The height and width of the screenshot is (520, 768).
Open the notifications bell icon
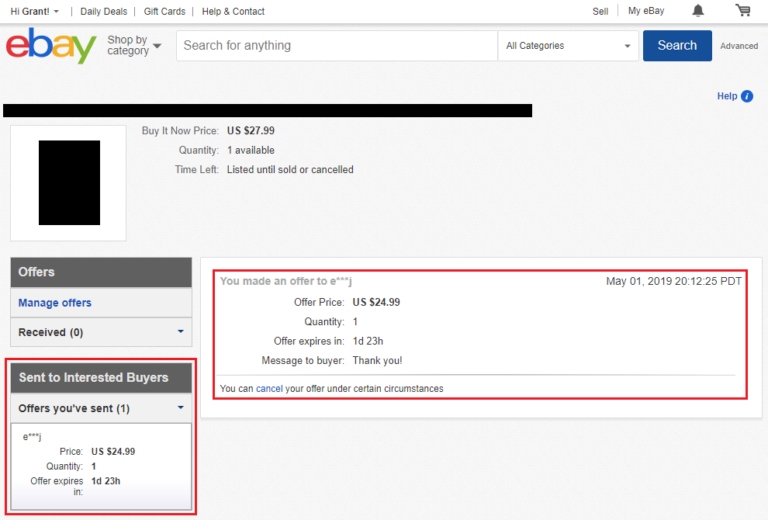pos(698,11)
